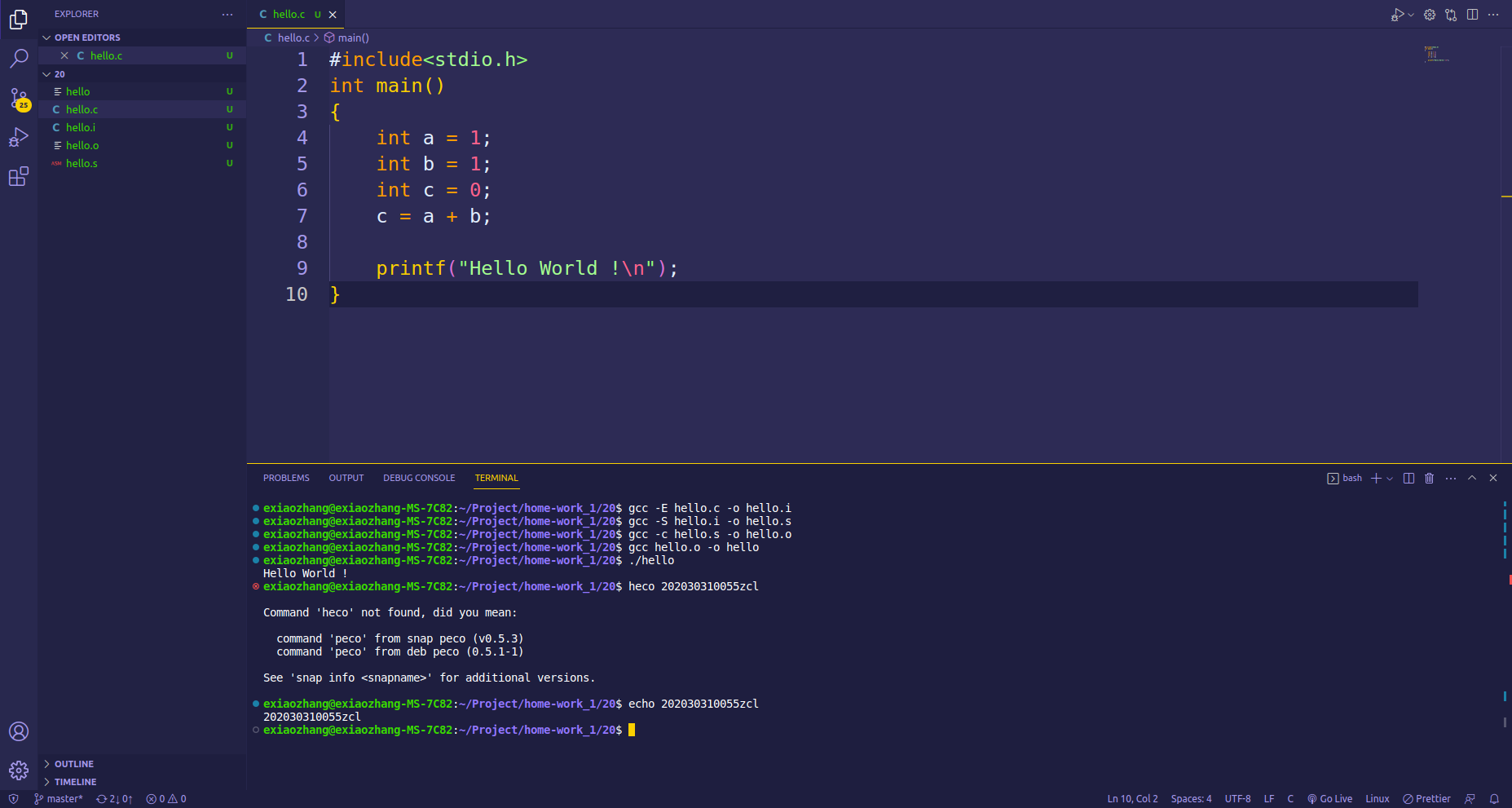Open the Run and Debug view
1512x808 pixels.
click(19, 138)
